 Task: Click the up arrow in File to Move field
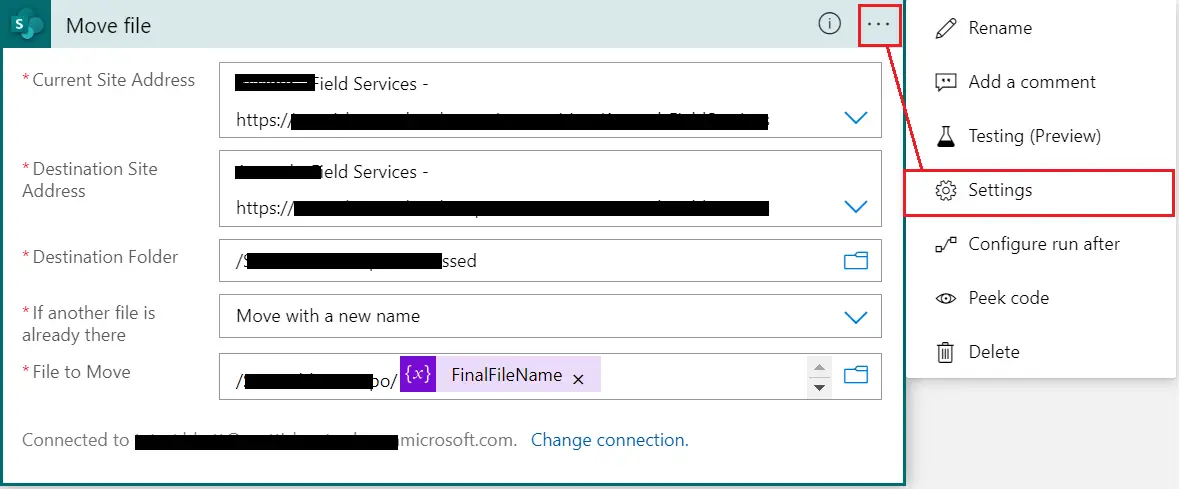(819, 367)
